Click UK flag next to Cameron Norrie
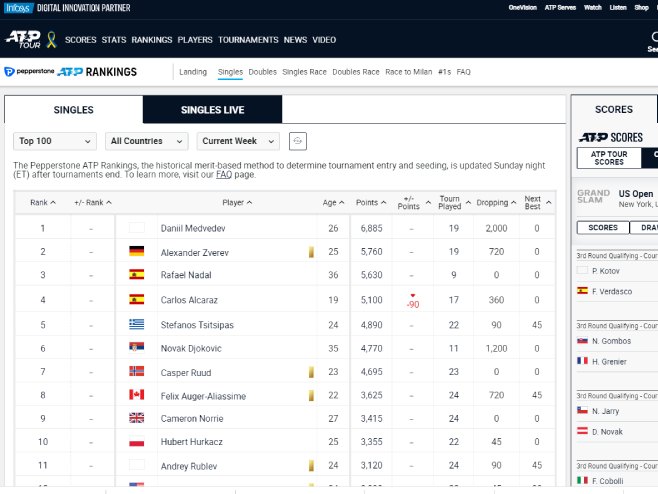This screenshot has height=494, width=658. [x=136, y=418]
